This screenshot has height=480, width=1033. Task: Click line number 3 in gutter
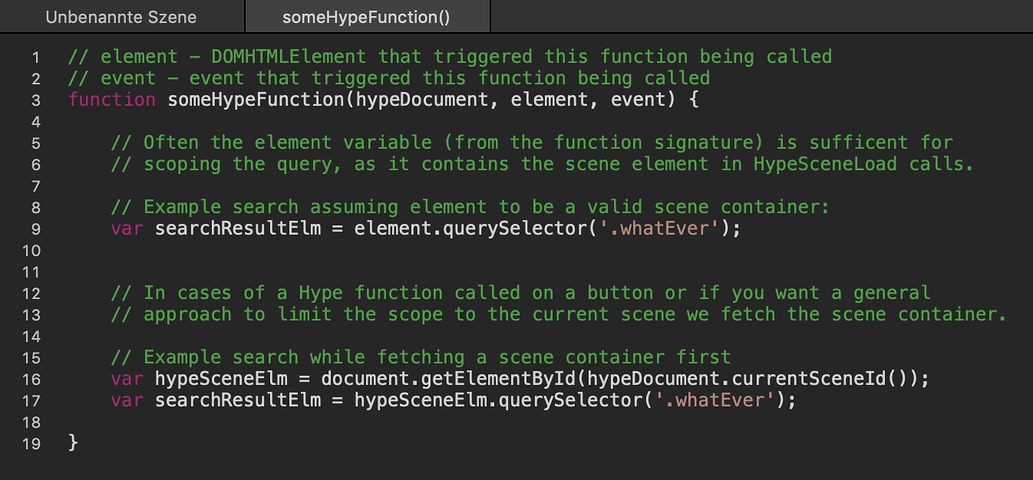[36, 101]
